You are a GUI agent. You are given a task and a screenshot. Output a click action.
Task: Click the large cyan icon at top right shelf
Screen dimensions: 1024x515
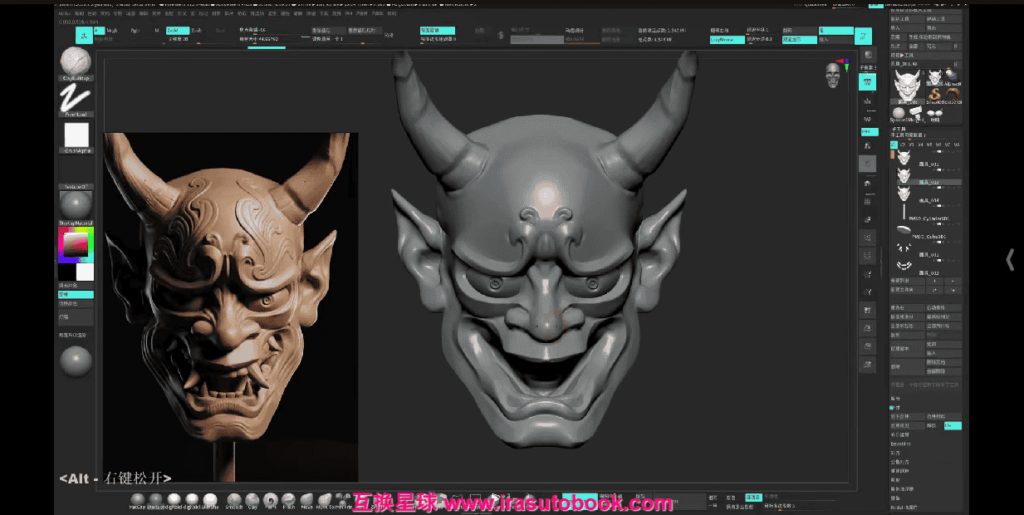coord(863,35)
